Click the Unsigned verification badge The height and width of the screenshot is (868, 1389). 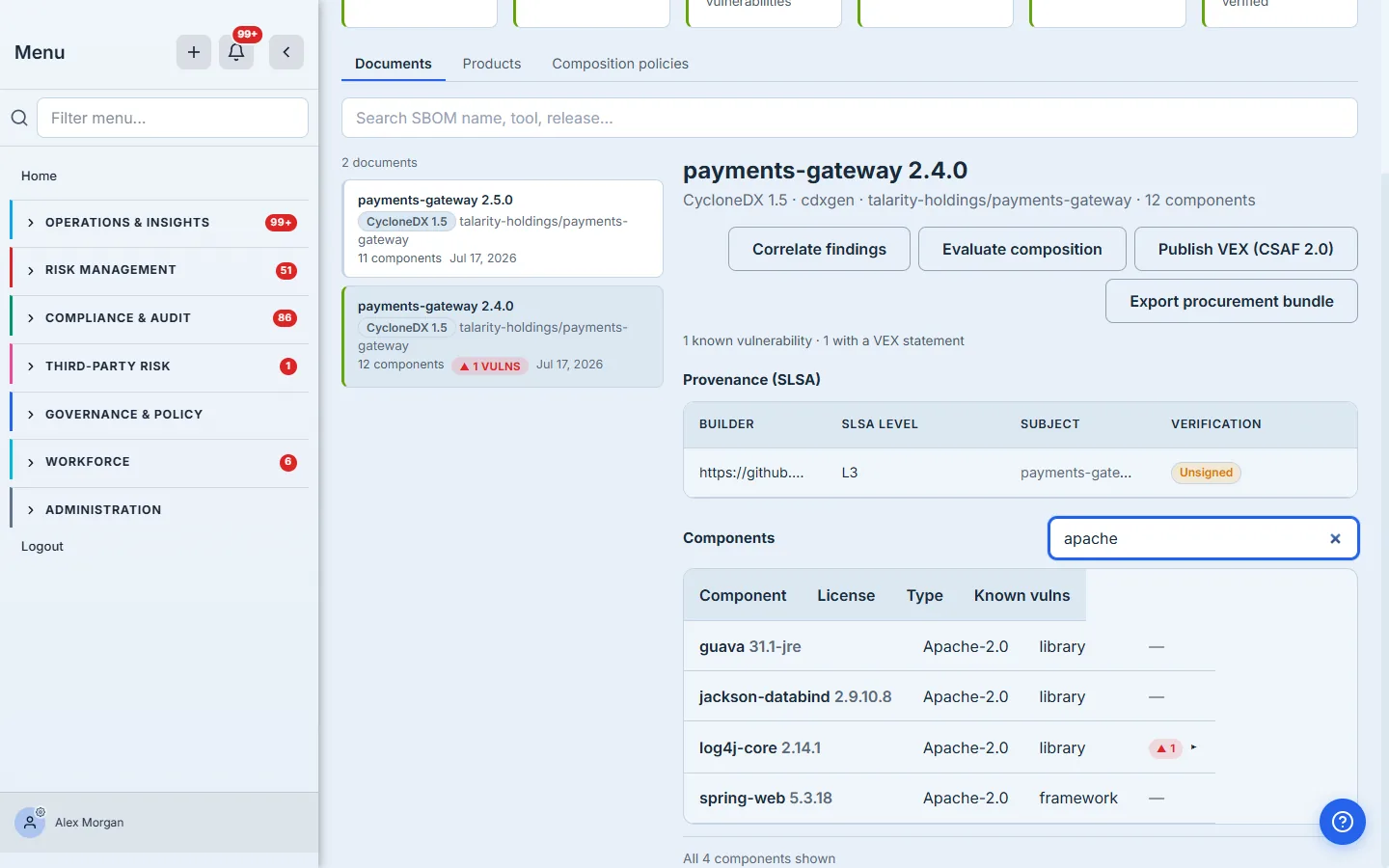point(1206,473)
